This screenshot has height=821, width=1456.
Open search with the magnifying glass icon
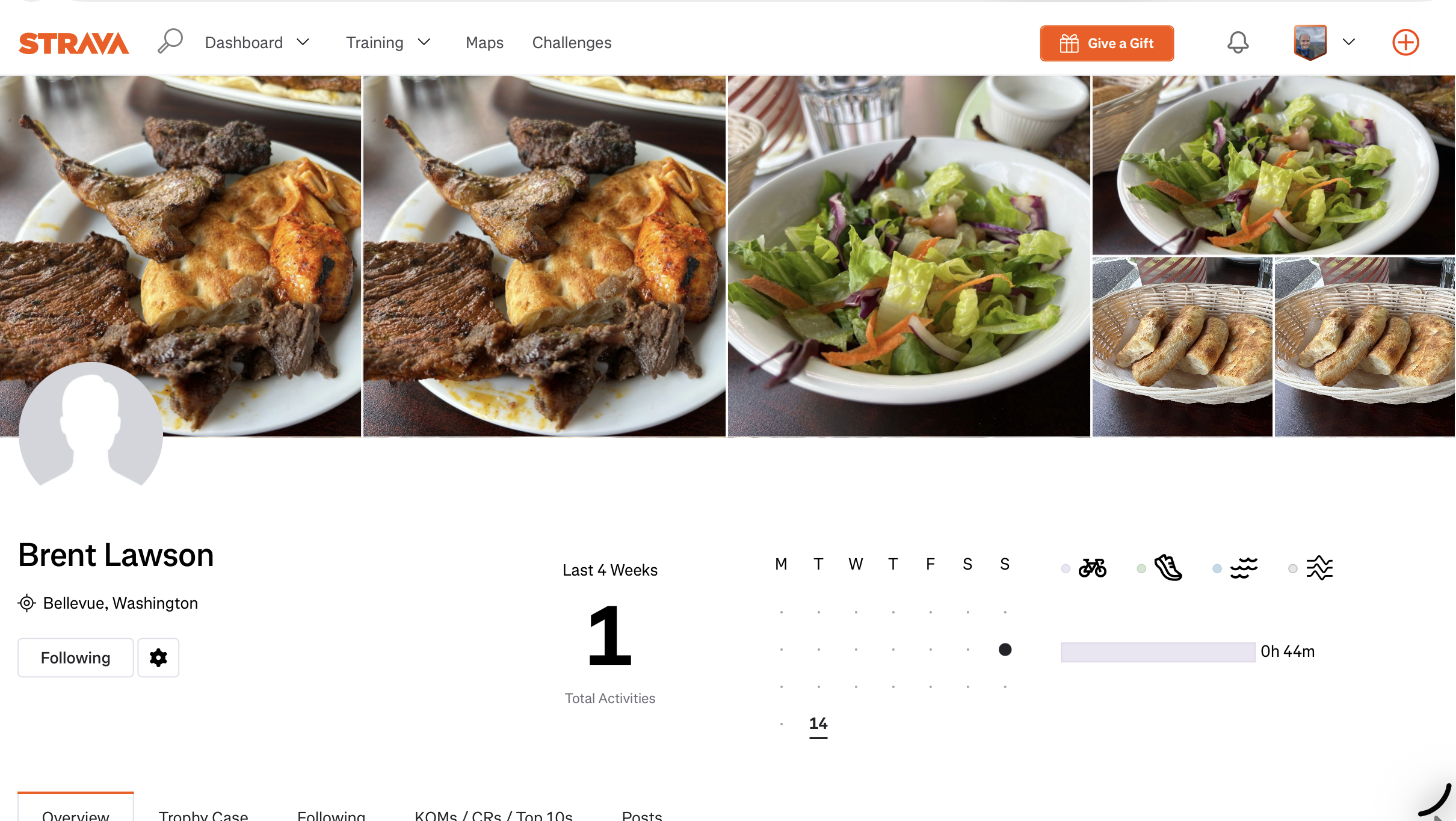[x=170, y=42]
